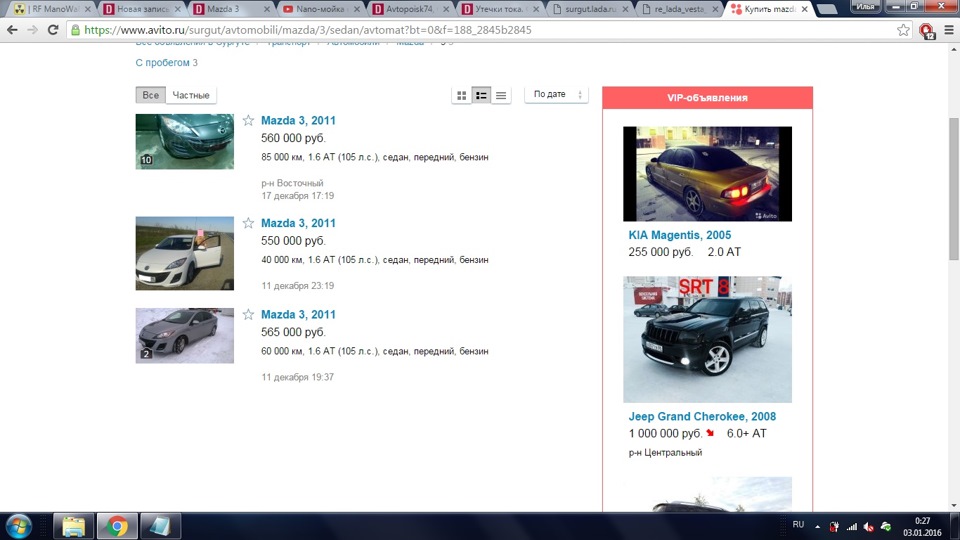Image resolution: width=960 pixels, height=540 pixels.
Task: Switch to the 'Mazda 3' browser tab
Action: pos(230,9)
